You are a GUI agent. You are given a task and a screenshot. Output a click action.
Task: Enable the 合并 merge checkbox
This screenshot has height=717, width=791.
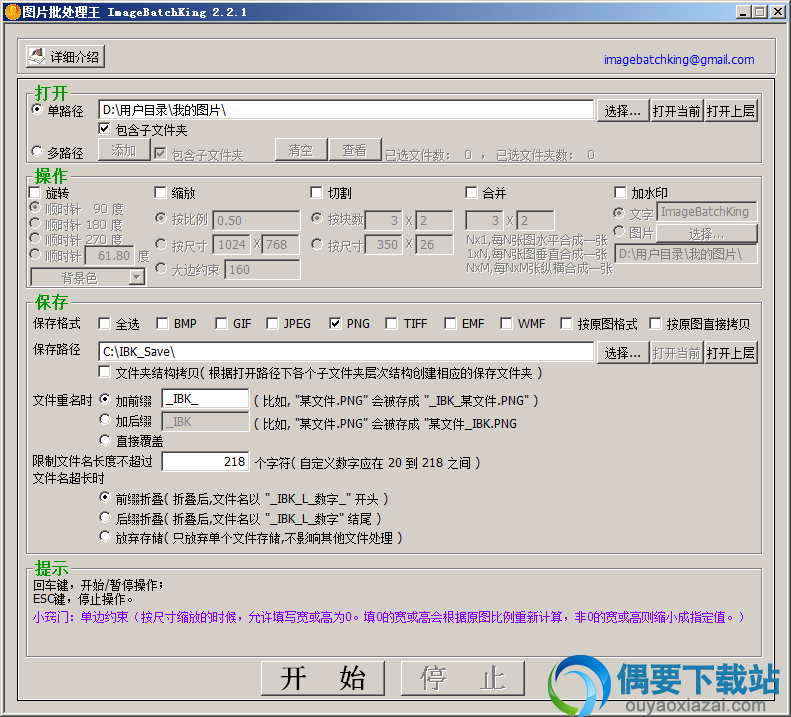[x=471, y=192]
